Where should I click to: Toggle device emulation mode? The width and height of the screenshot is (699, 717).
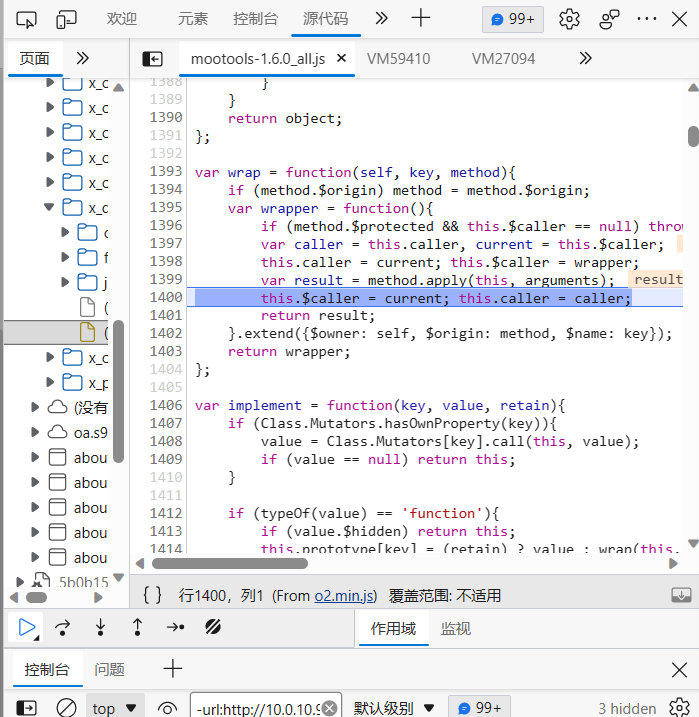(x=66, y=19)
